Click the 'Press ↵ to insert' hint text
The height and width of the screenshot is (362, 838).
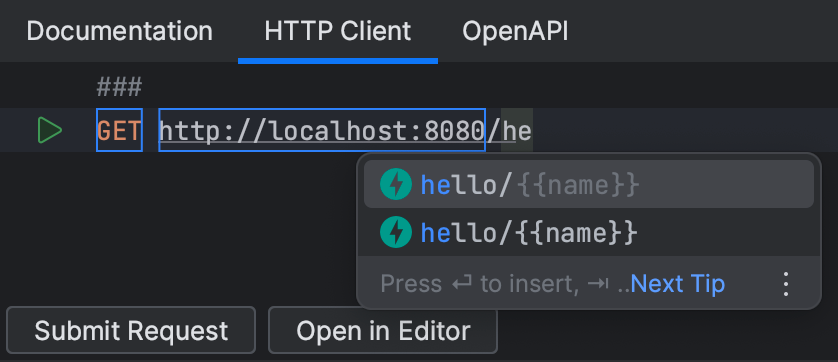coord(479,284)
